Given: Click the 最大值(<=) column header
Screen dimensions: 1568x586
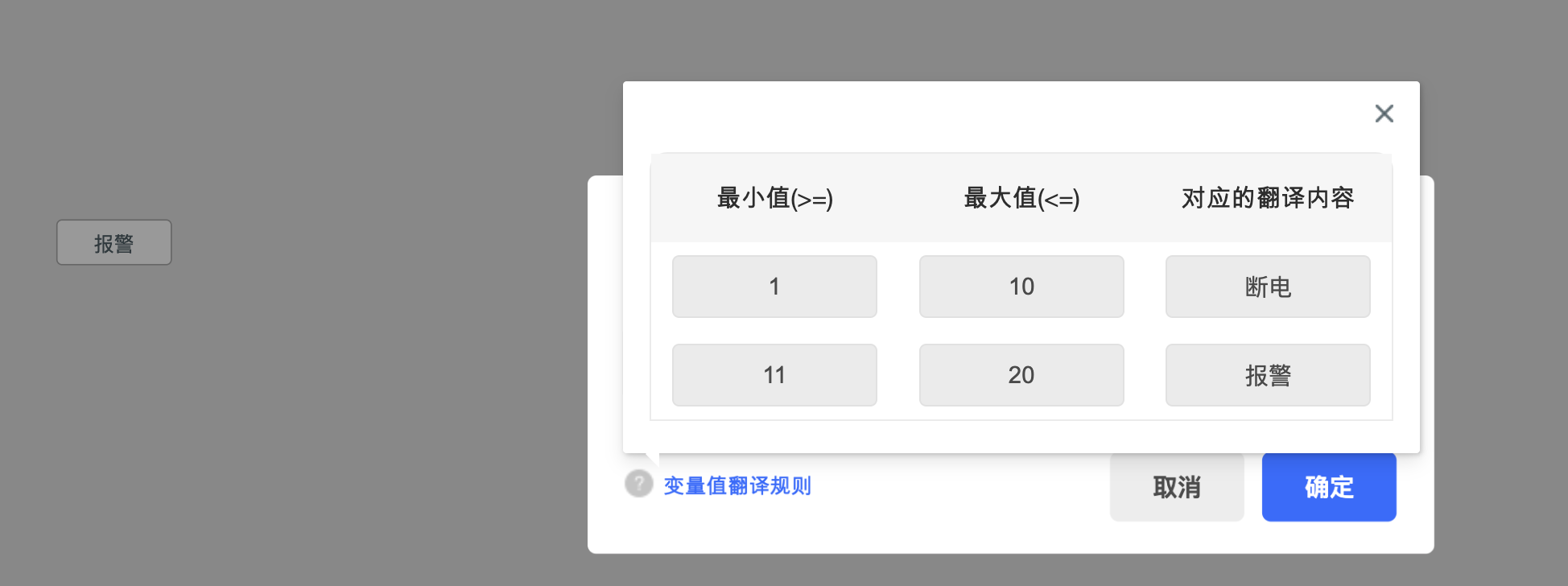Looking at the screenshot, I should (x=1021, y=198).
